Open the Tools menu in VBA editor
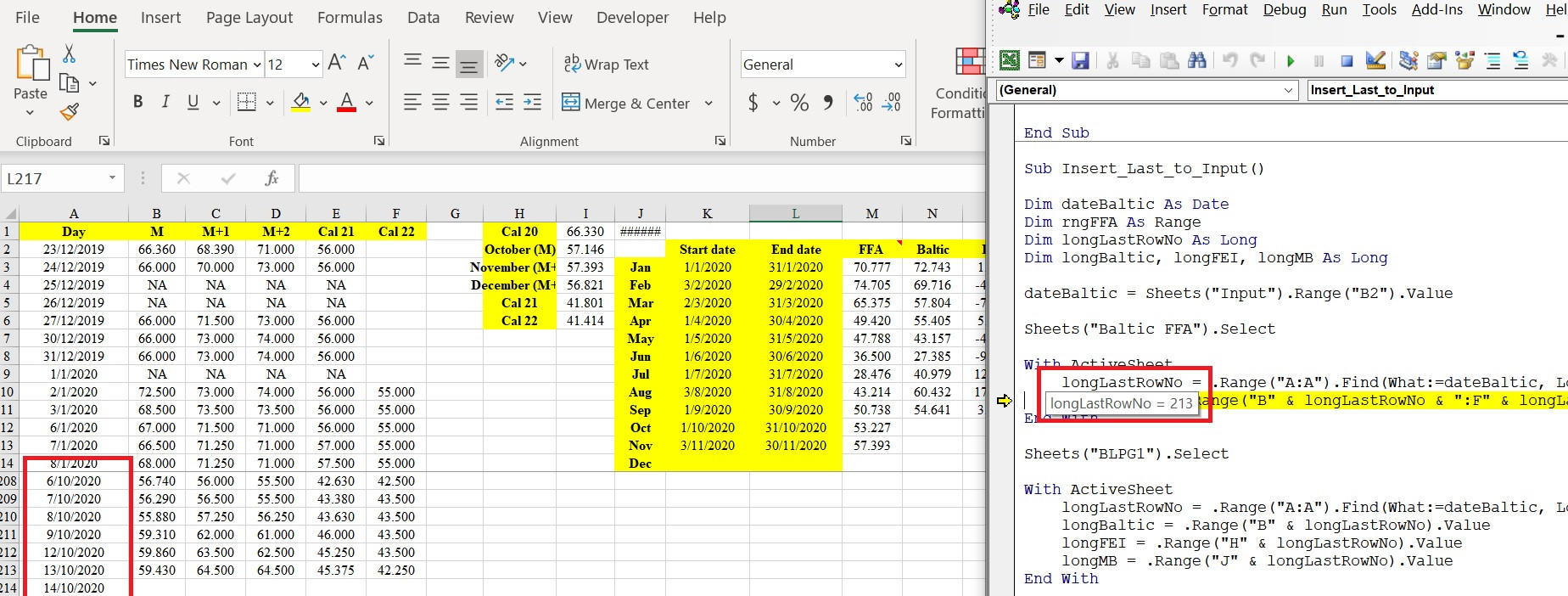The height and width of the screenshot is (596, 1568). pyautogui.click(x=1379, y=9)
